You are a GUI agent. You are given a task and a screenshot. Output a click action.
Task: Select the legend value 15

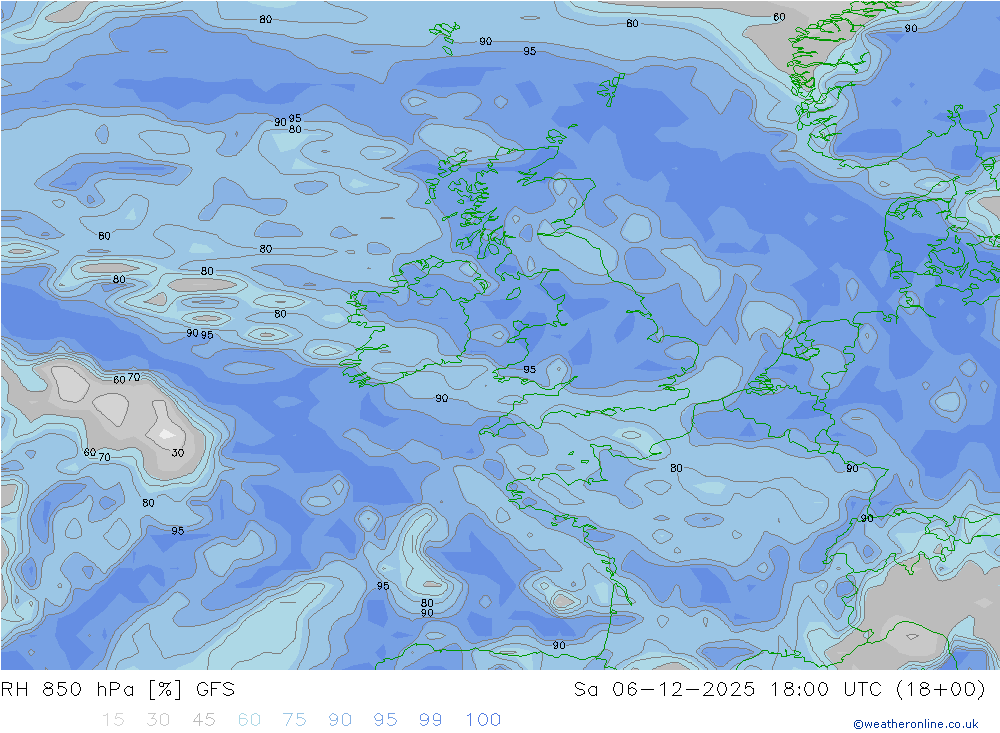113,720
